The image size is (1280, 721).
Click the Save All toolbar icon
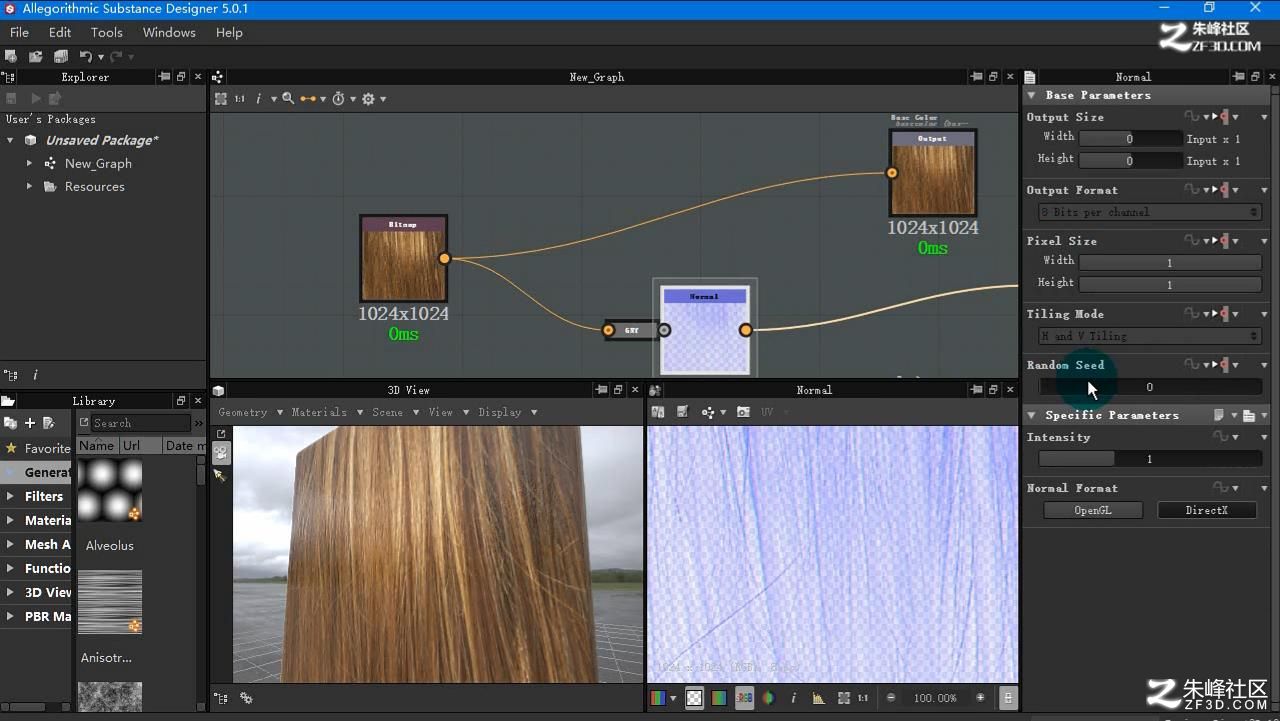[x=61, y=57]
